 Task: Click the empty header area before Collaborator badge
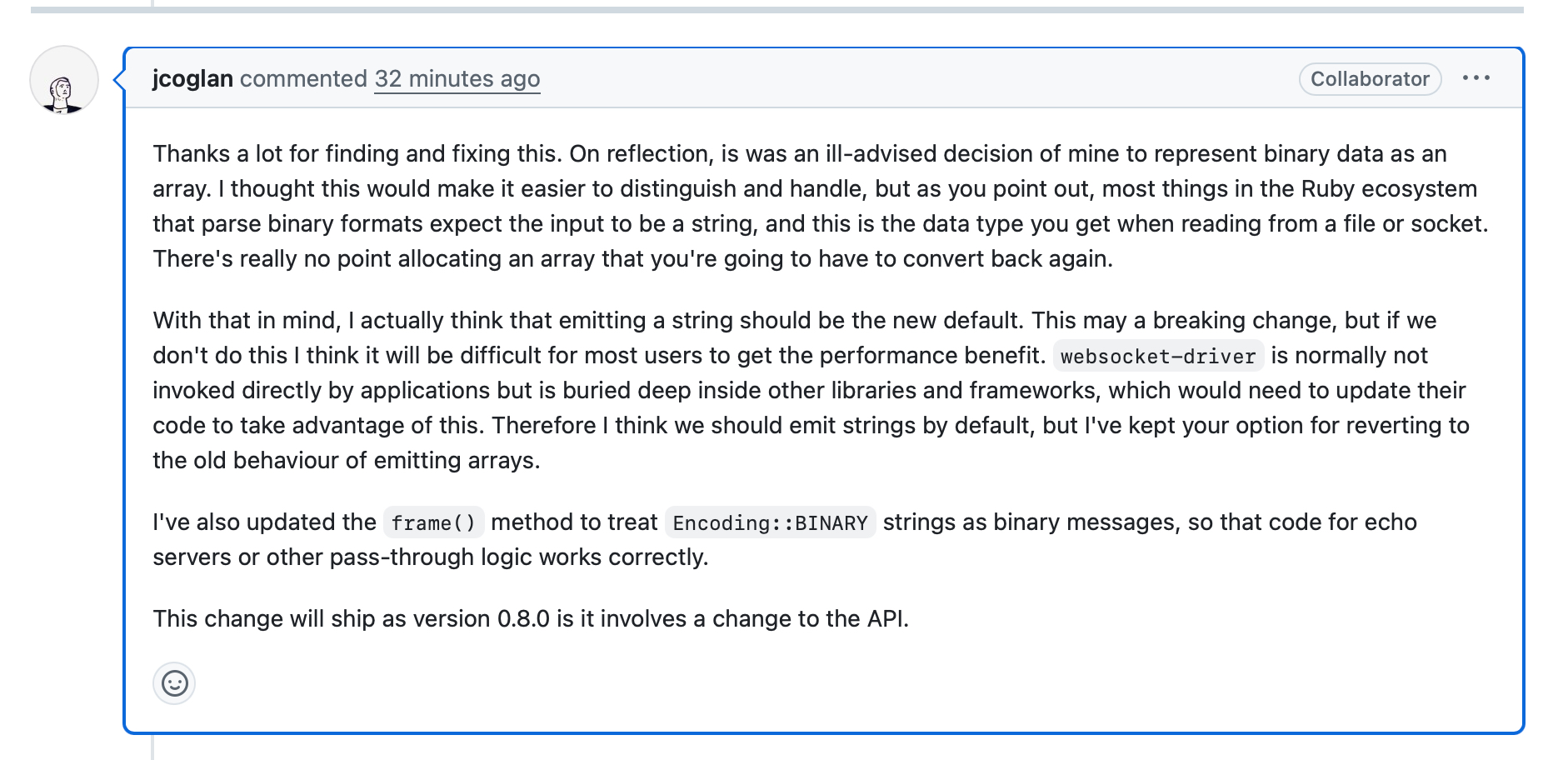pyautogui.click(x=916, y=78)
